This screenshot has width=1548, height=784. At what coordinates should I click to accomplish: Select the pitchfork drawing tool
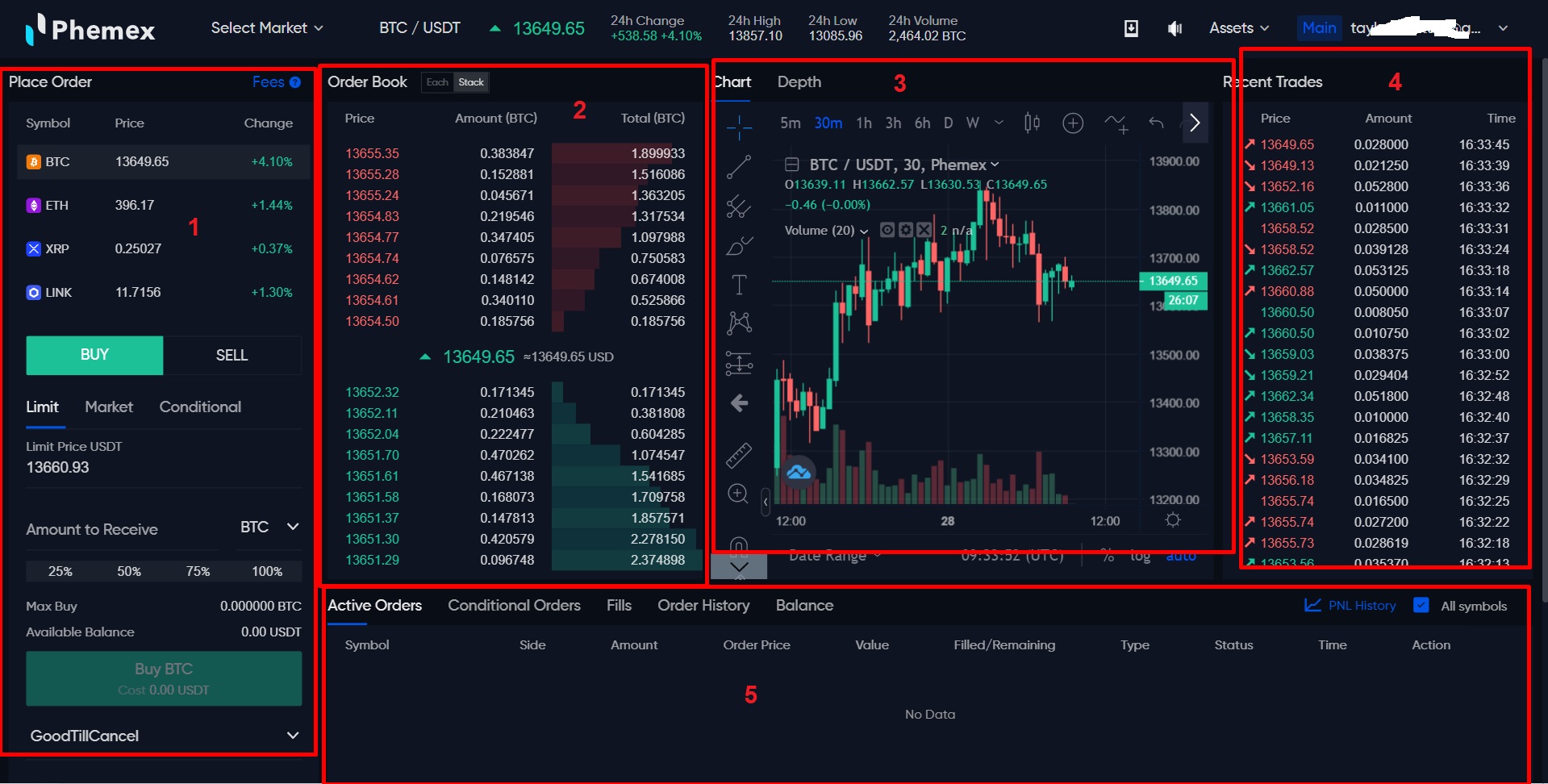[x=739, y=206]
